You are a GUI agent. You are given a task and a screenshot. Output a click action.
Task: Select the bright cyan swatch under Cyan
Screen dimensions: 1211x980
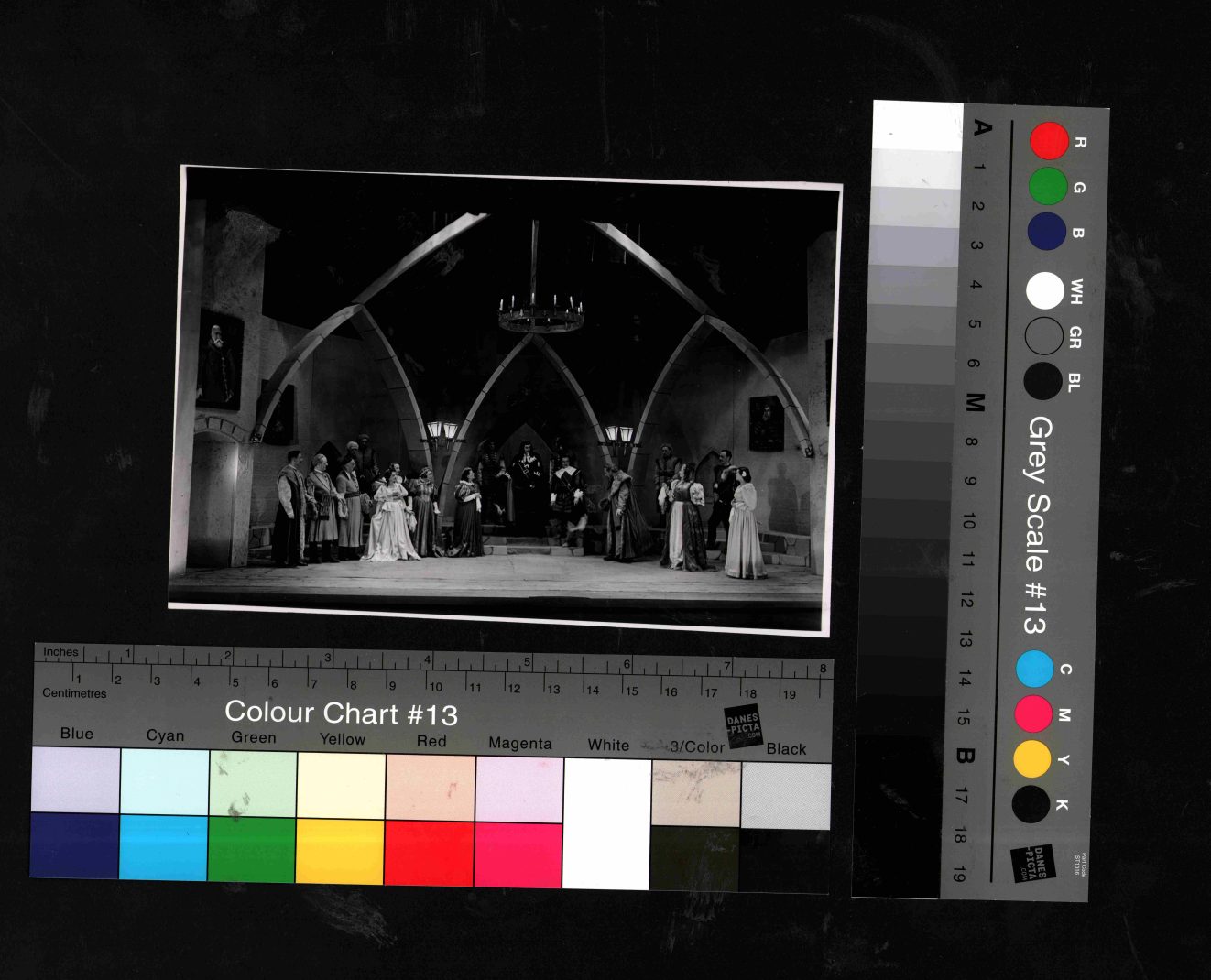163,847
